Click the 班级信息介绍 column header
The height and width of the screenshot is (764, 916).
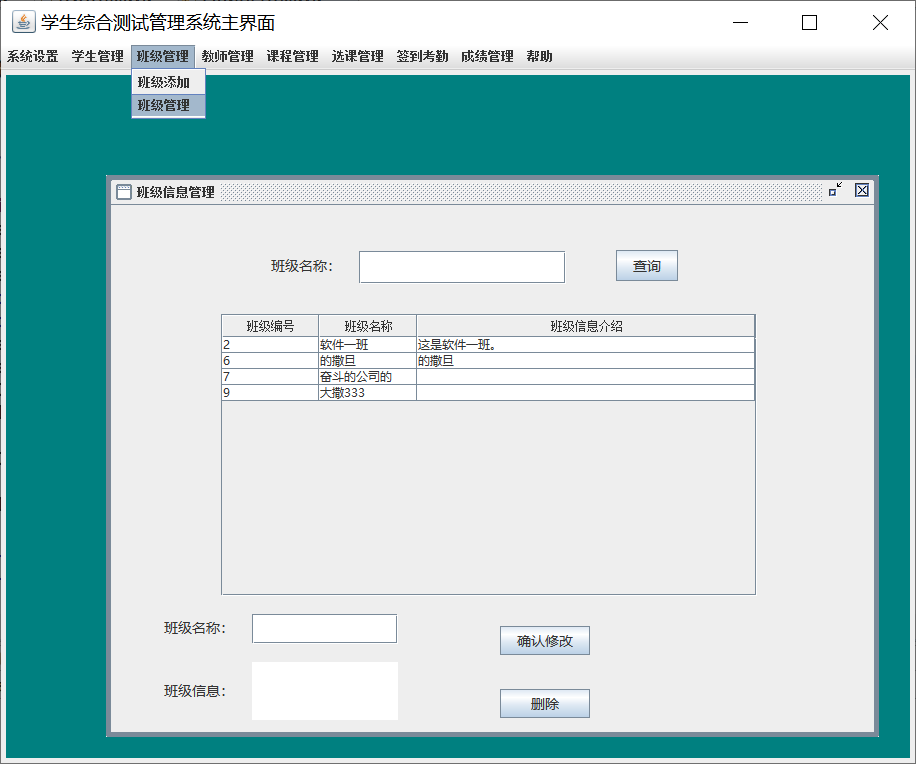tap(586, 326)
